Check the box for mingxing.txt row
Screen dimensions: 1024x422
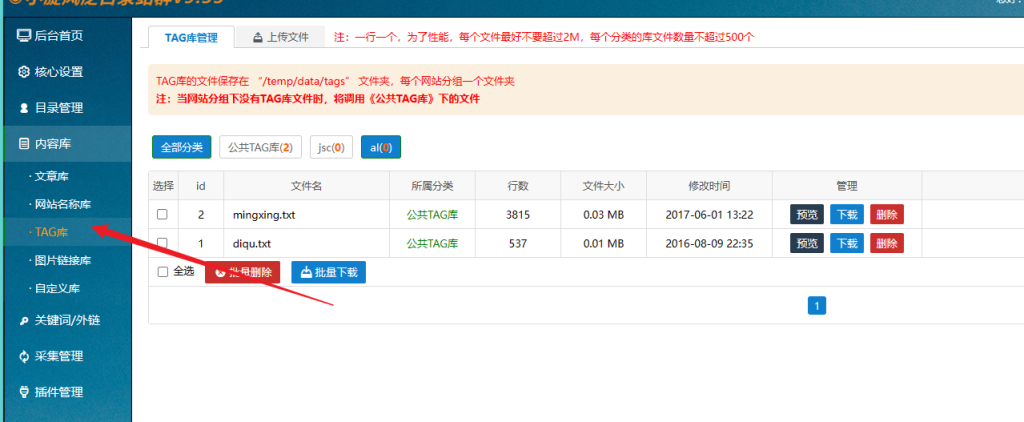point(162,215)
